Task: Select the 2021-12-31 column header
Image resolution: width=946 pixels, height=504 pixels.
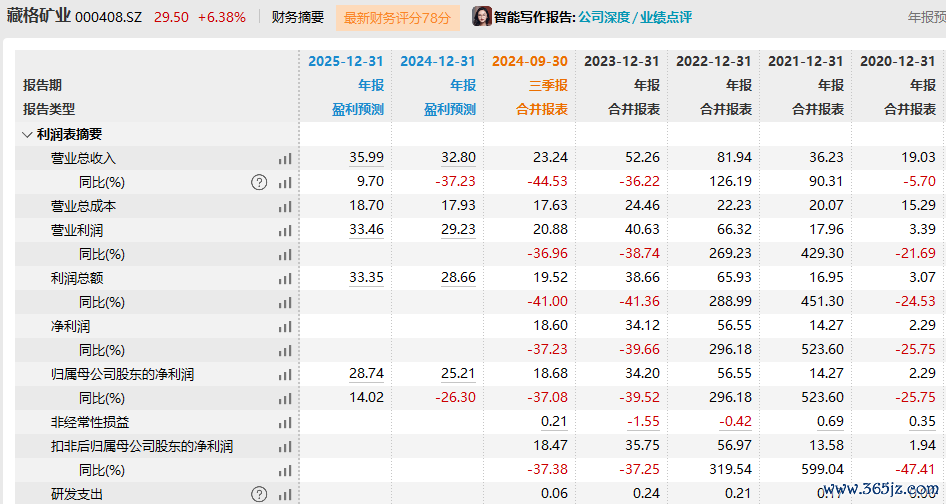Action: [805, 62]
